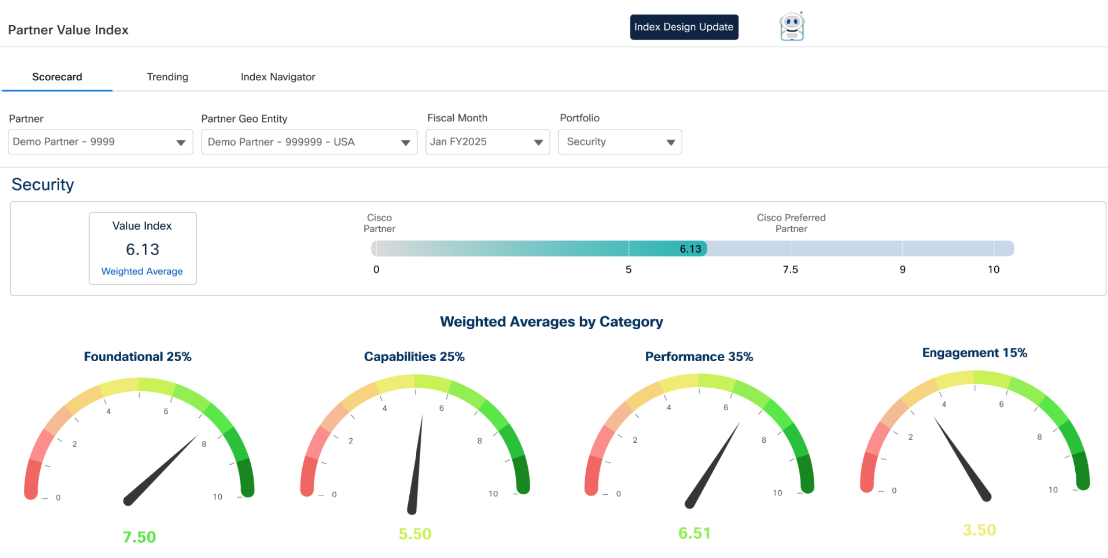Click the Engagement 15% heading
This screenshot has width=1108, height=558.
974,352
